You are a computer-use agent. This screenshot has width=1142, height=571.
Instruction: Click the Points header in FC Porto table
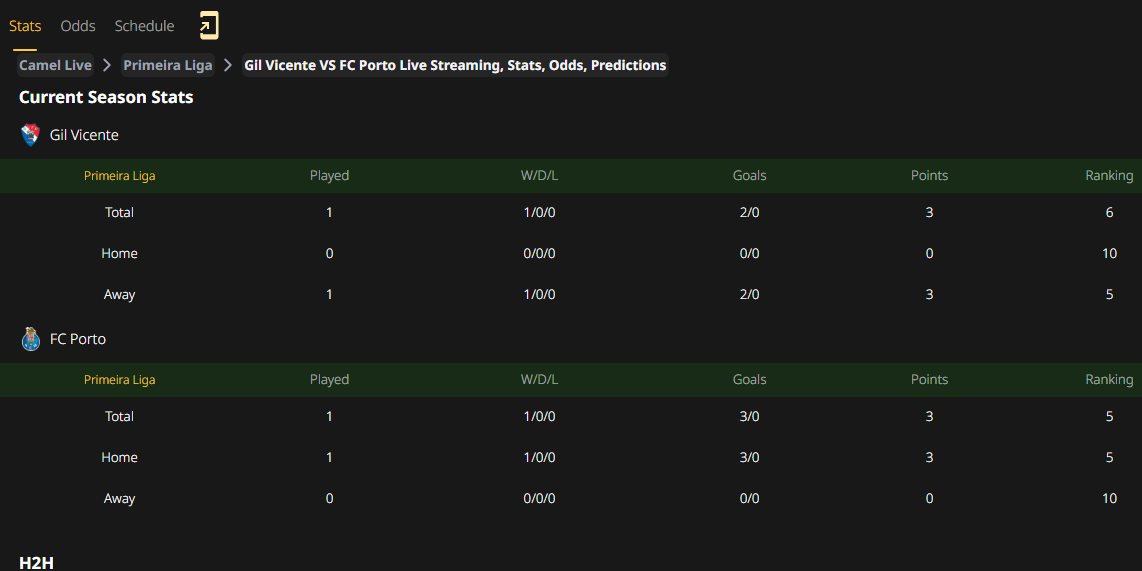(x=929, y=379)
